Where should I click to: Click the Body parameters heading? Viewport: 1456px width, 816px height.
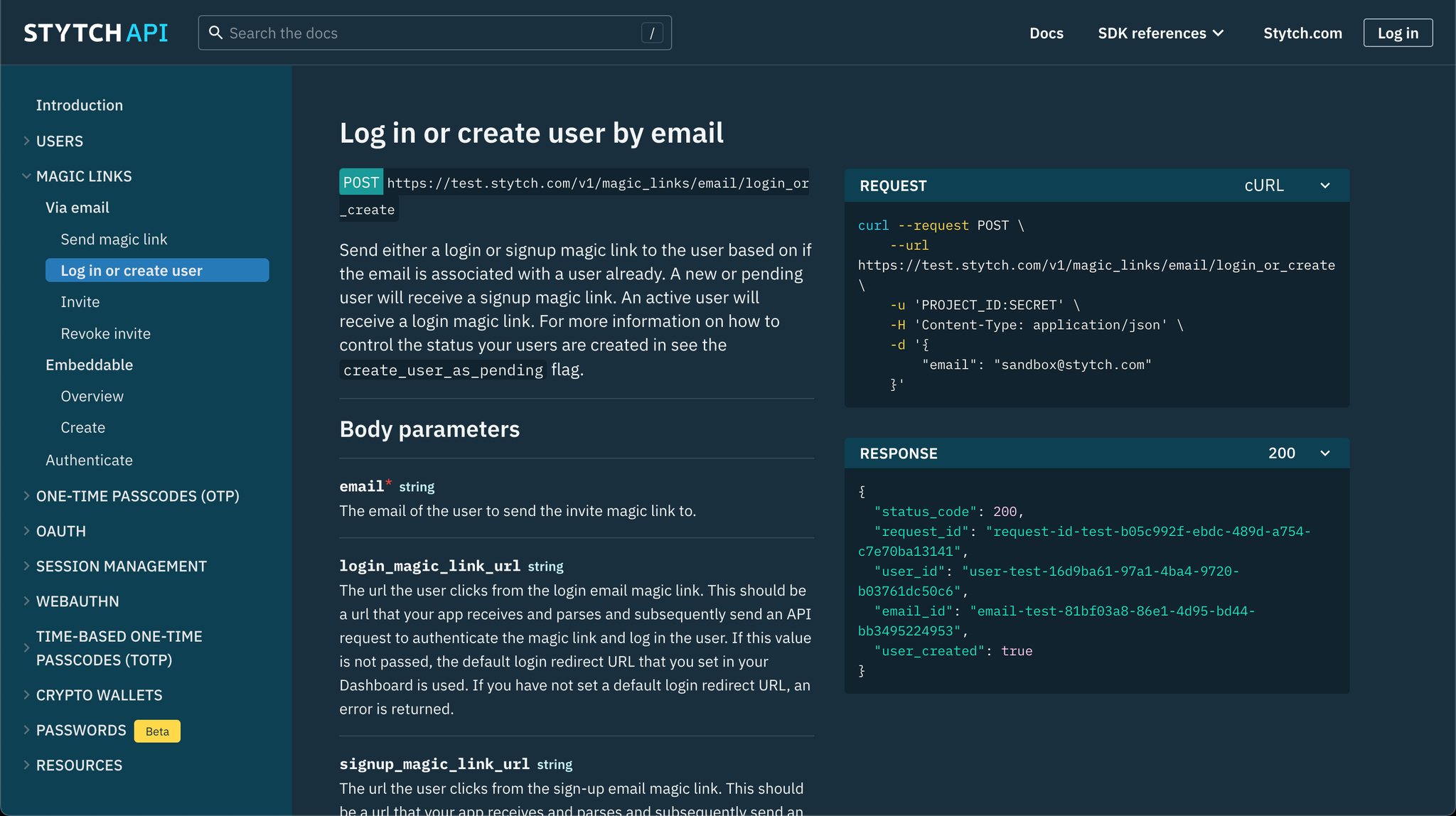click(429, 429)
